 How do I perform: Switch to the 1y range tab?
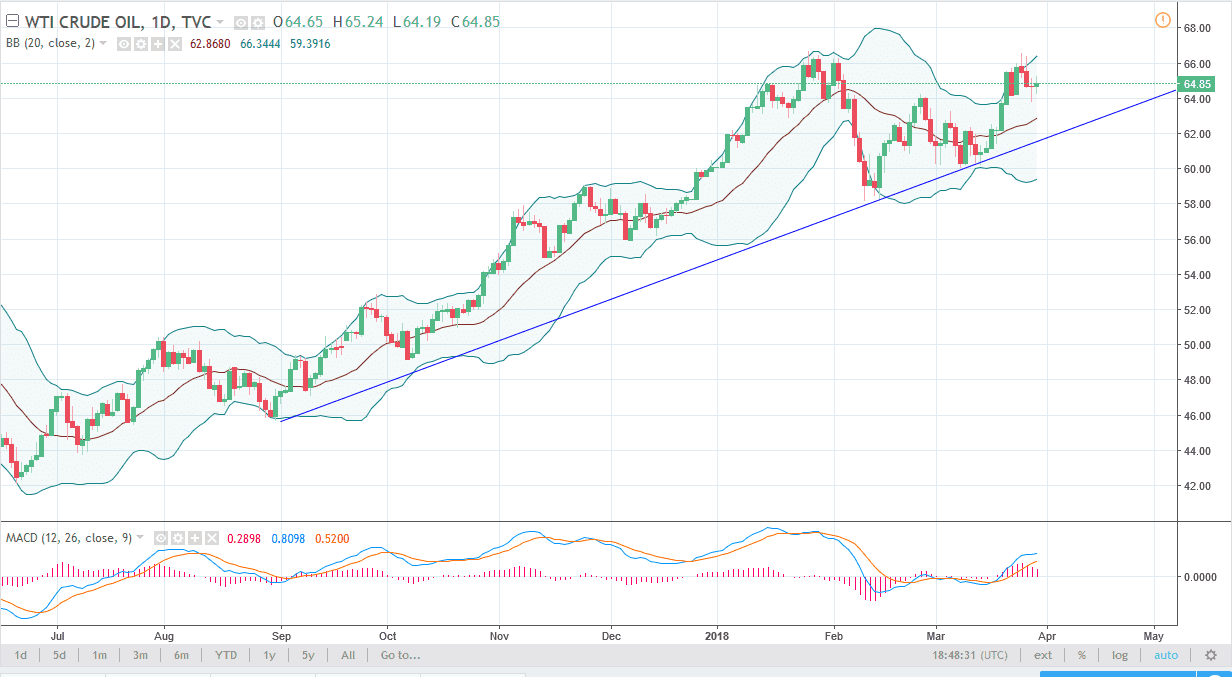pyautogui.click(x=268, y=655)
